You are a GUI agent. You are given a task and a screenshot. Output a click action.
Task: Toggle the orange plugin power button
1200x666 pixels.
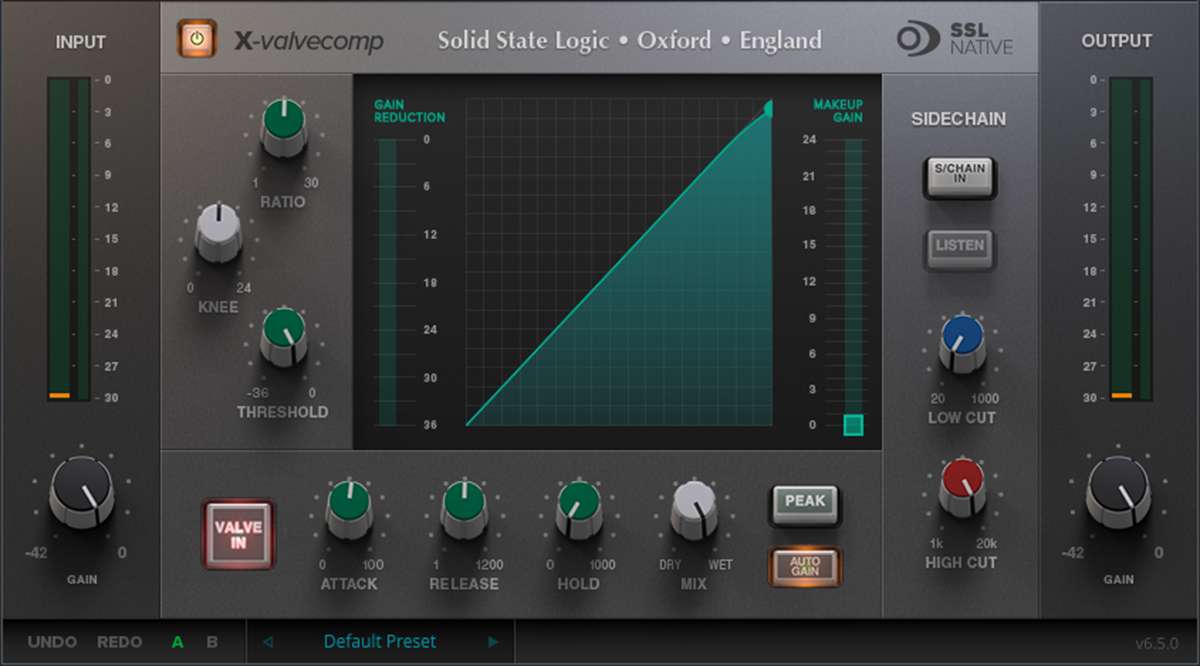point(197,39)
